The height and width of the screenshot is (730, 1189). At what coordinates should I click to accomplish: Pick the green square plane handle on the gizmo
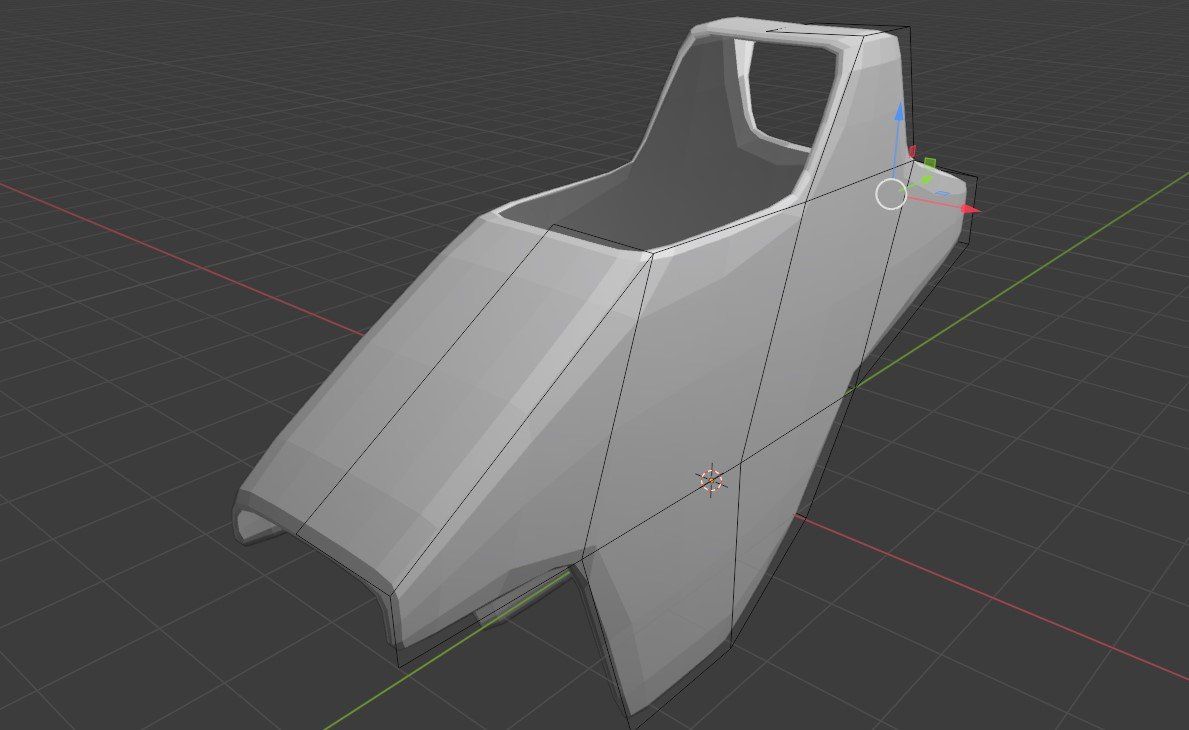(930, 162)
